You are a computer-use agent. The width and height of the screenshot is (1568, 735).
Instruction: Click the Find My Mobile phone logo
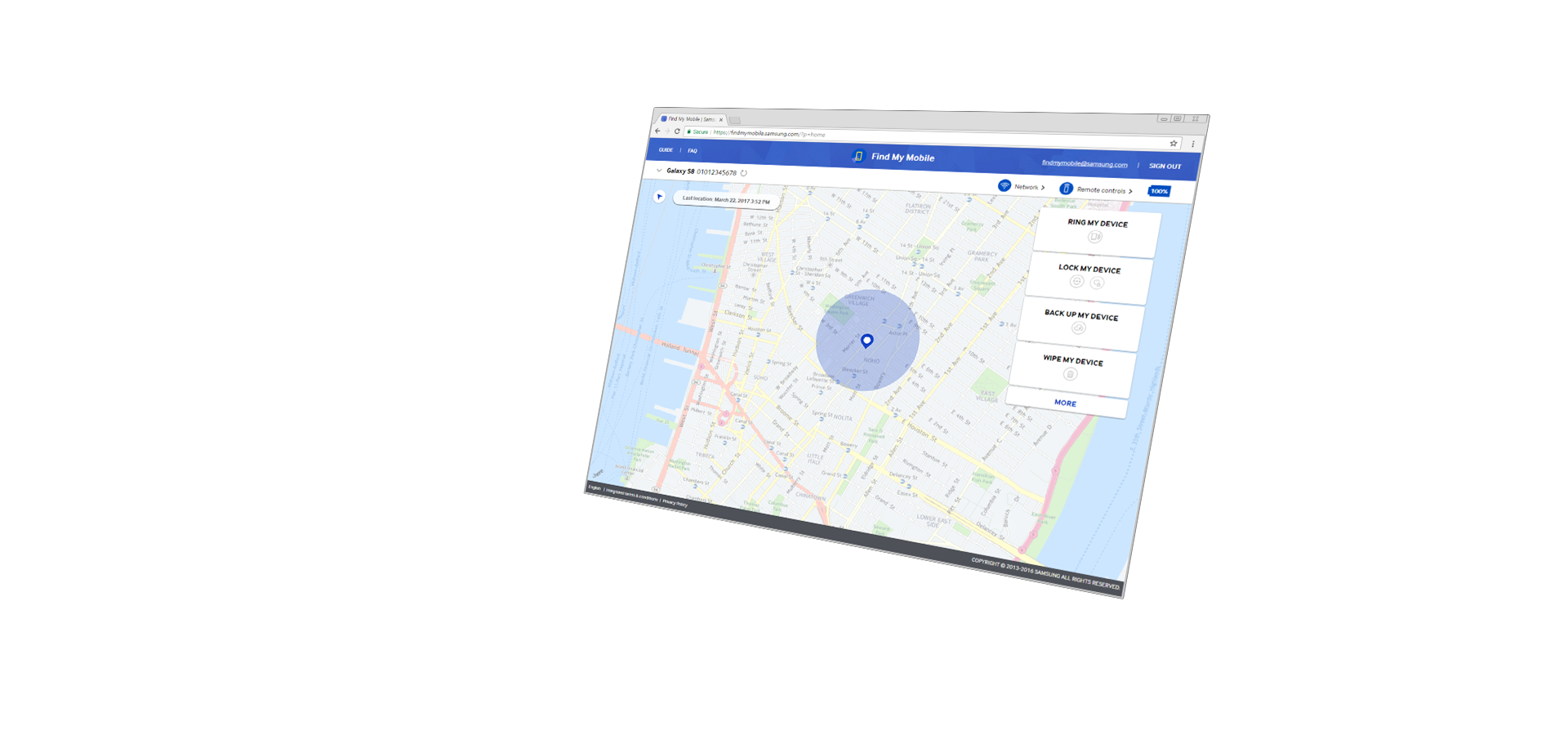click(857, 156)
